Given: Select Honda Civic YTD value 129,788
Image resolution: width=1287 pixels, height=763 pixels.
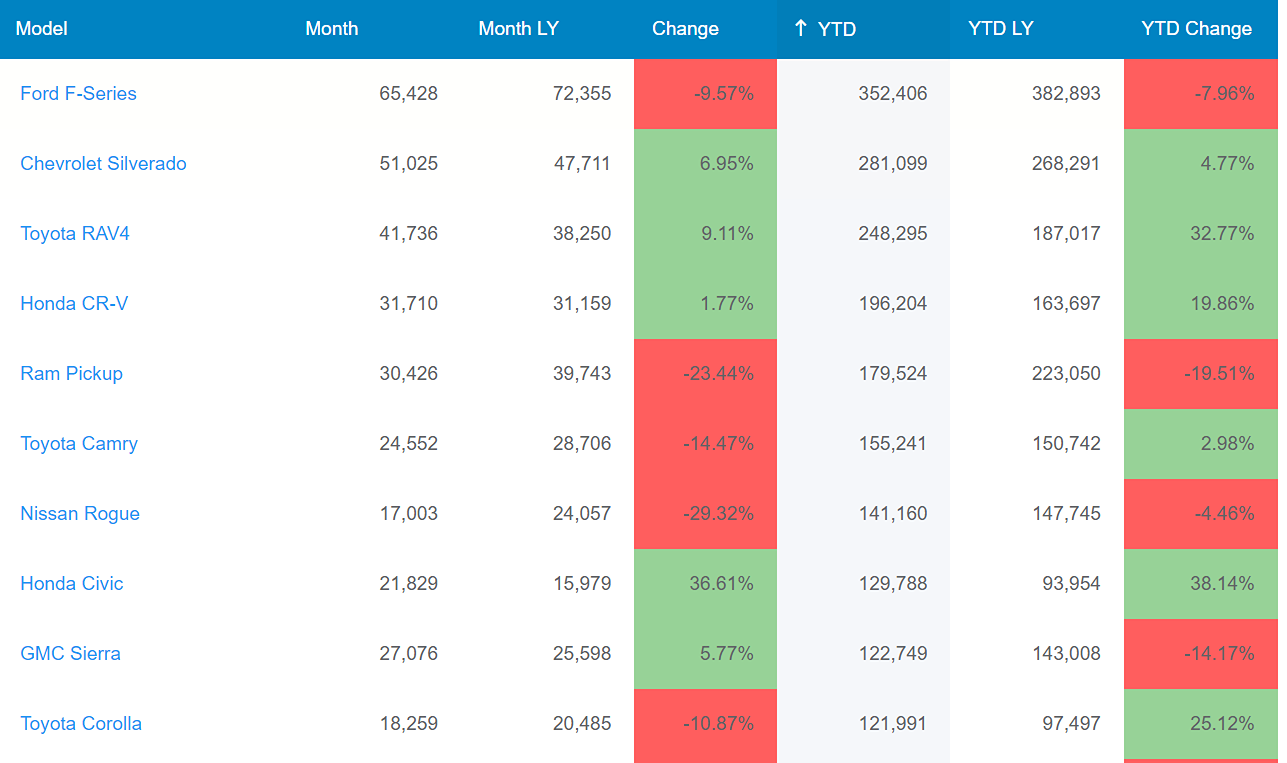Looking at the screenshot, I should click(x=893, y=583).
